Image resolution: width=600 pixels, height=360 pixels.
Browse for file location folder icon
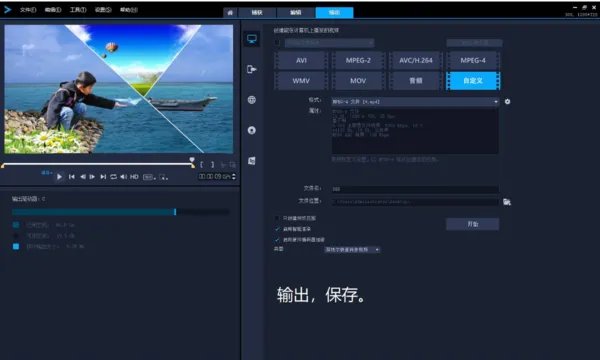(x=507, y=202)
